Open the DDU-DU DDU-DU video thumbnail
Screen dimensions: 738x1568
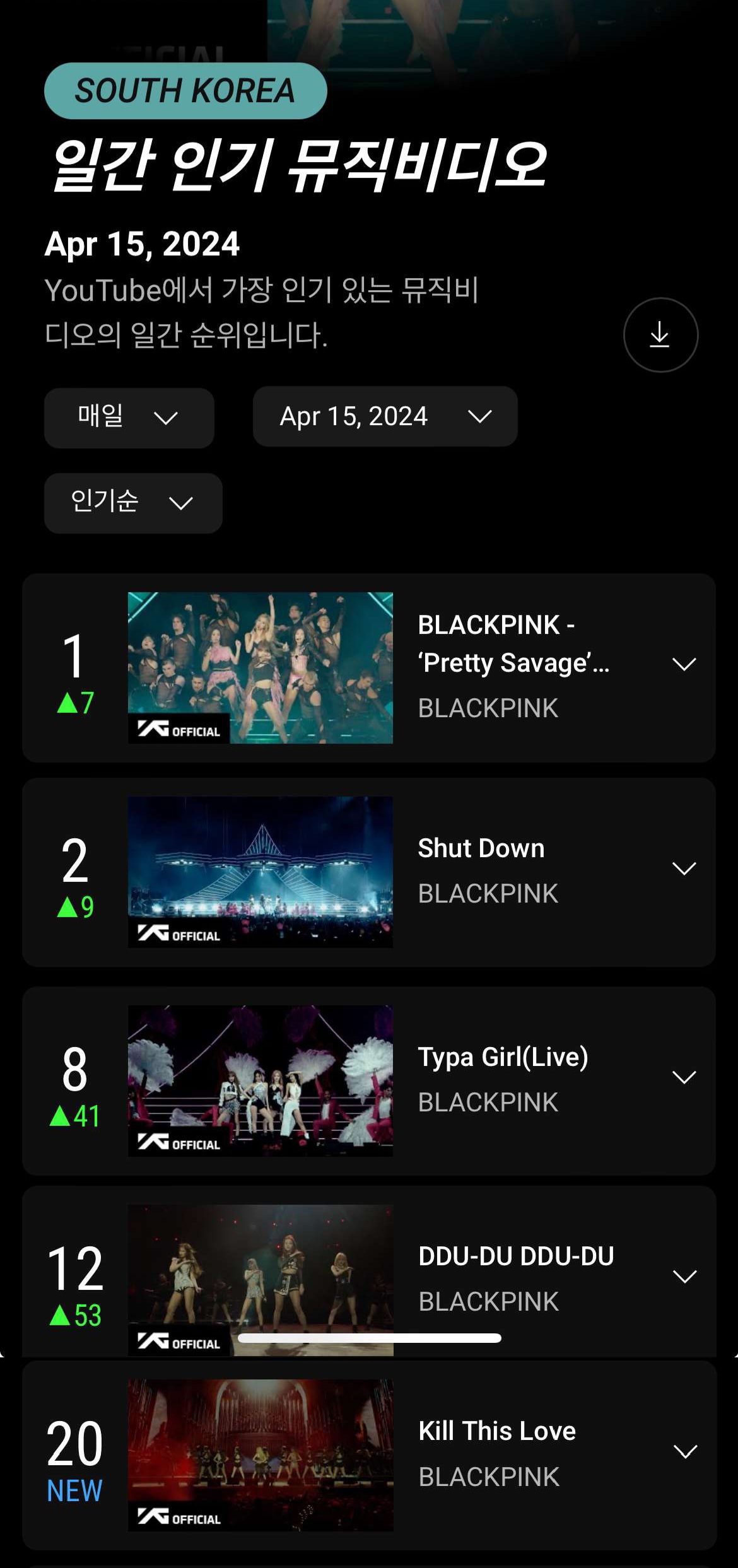click(260, 1268)
